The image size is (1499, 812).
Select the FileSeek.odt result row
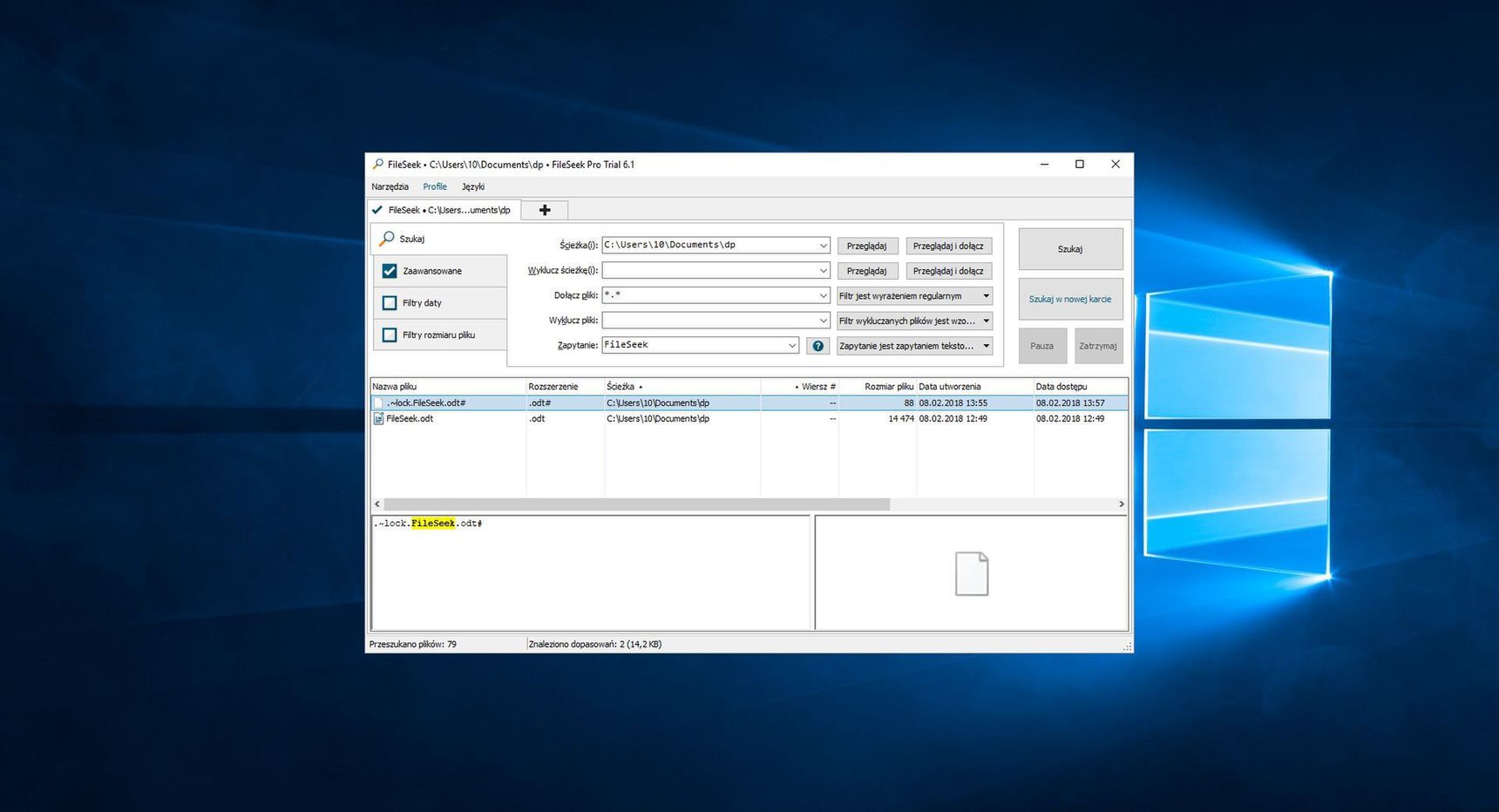749,419
